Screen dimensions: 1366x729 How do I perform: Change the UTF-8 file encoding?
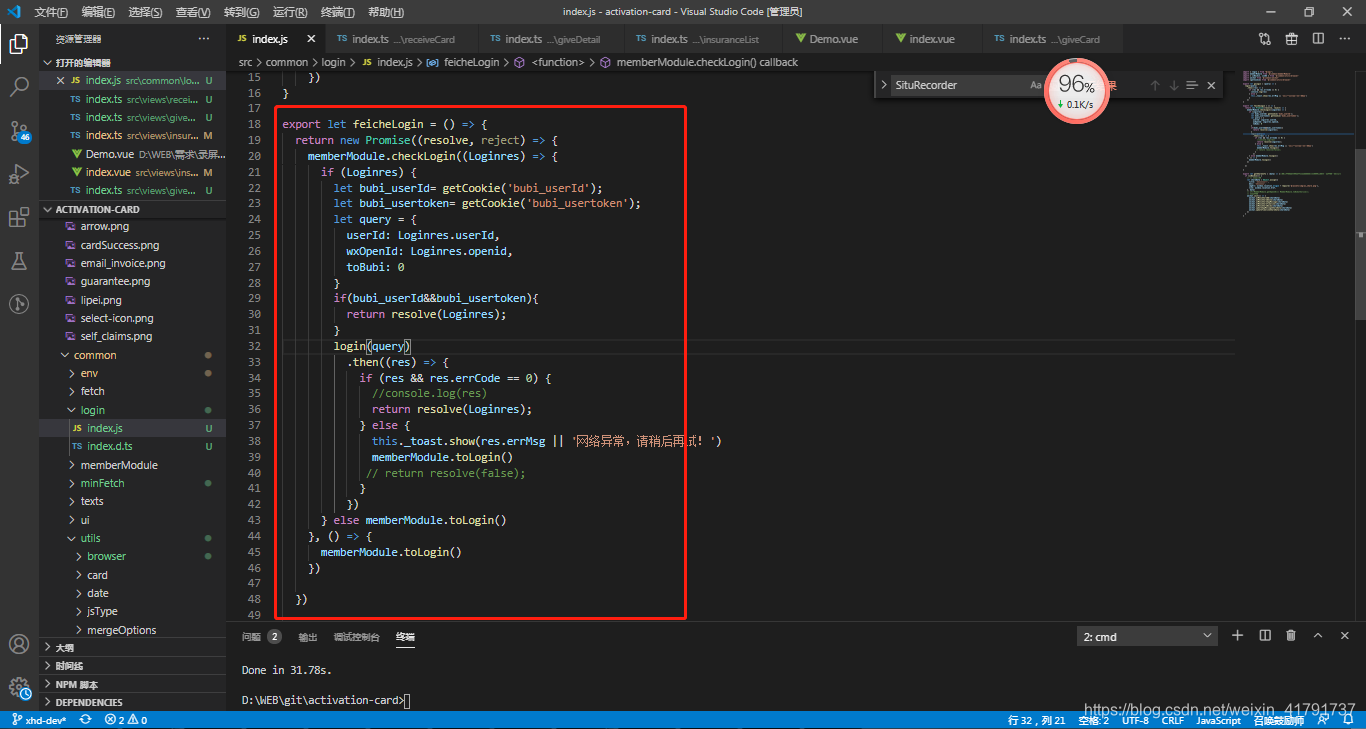tap(1135, 720)
